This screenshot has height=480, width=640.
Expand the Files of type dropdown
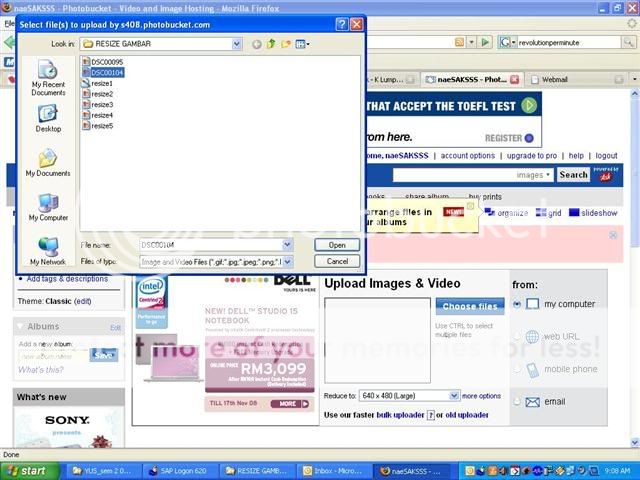tap(287, 262)
